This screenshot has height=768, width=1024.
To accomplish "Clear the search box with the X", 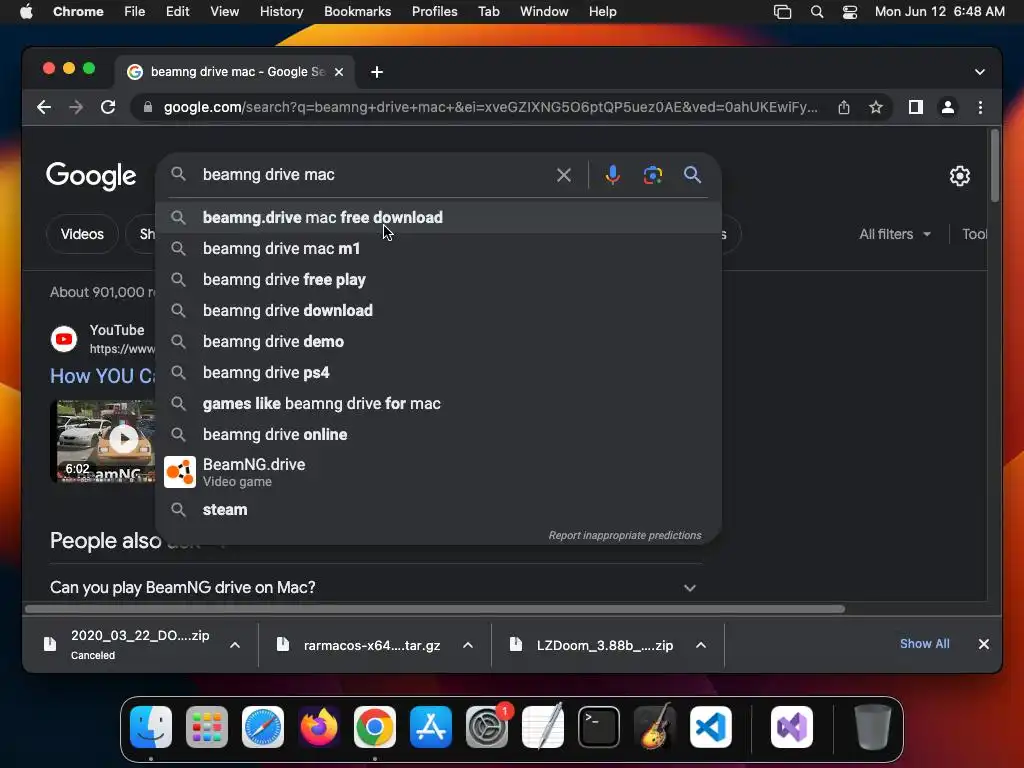I will 564,175.
